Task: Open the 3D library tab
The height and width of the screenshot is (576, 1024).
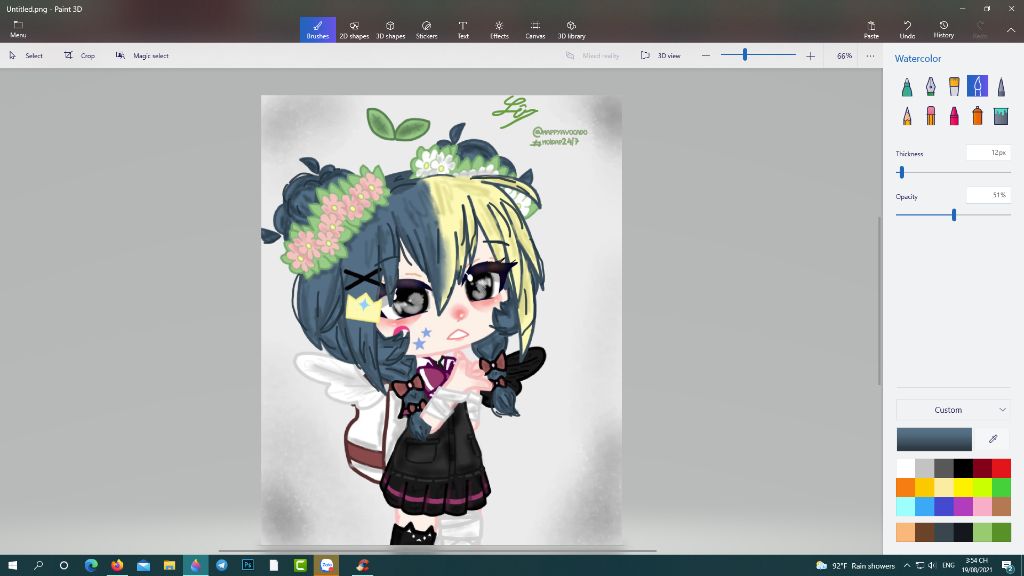Action: click(x=571, y=29)
